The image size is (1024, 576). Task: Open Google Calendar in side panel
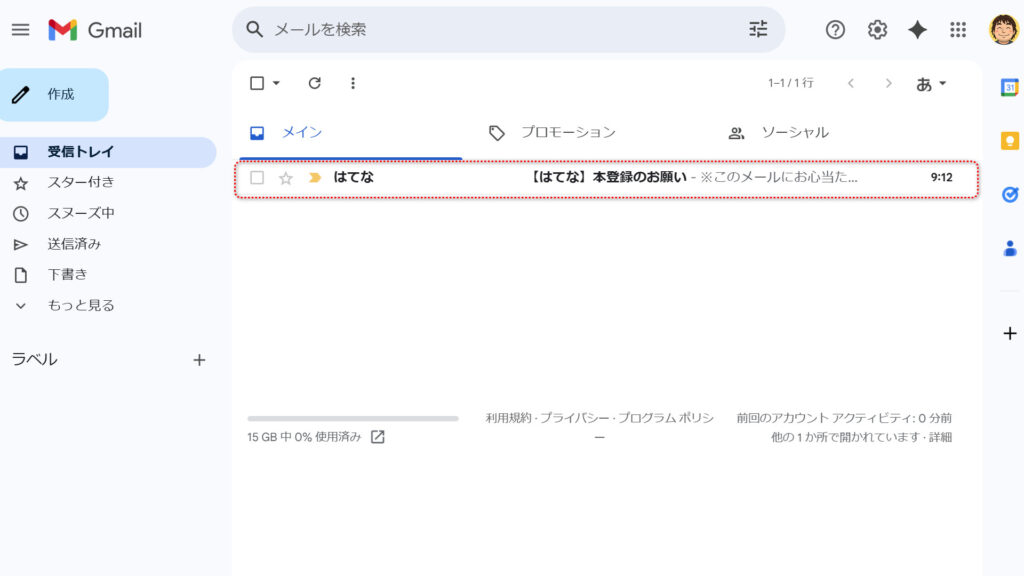click(x=1009, y=87)
